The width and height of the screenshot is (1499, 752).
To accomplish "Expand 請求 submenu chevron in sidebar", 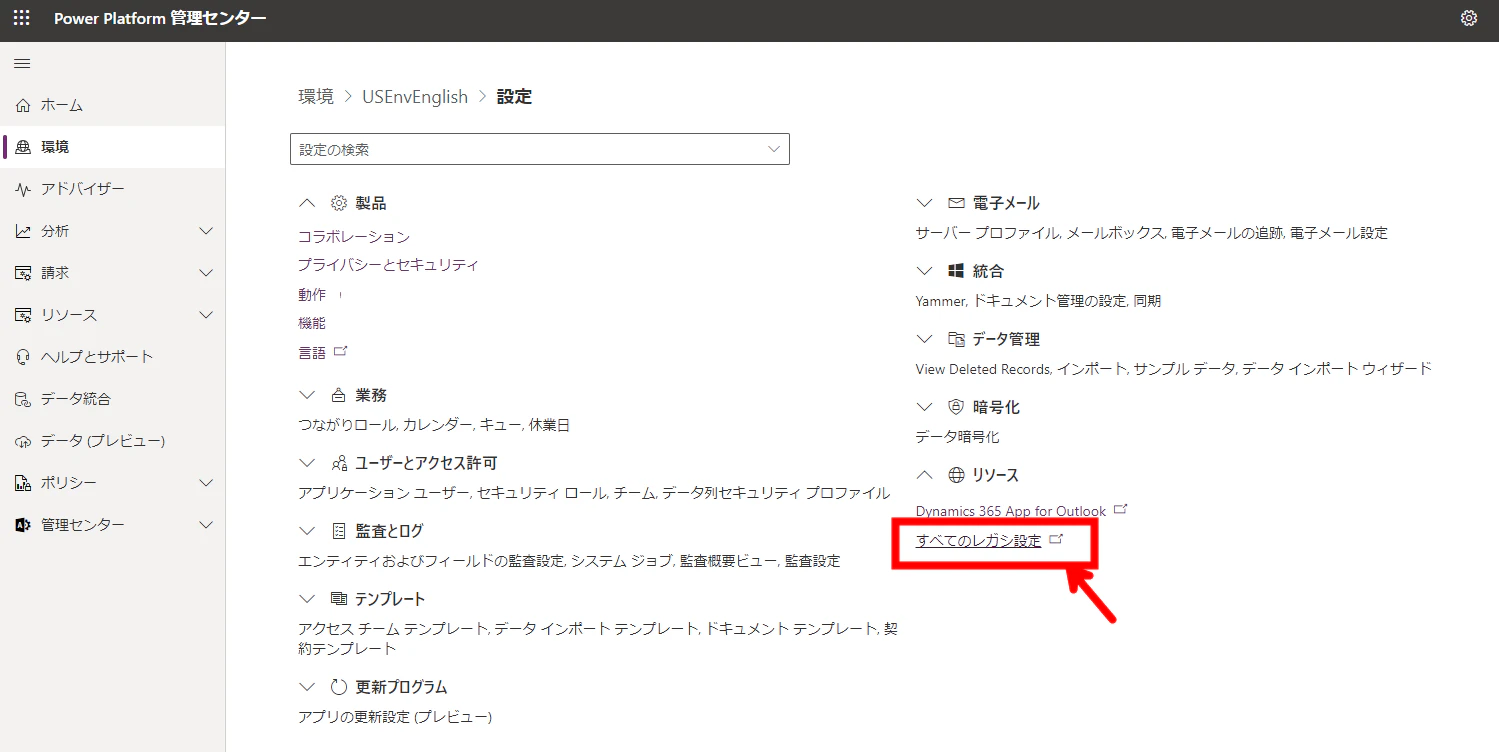I will click(x=206, y=273).
